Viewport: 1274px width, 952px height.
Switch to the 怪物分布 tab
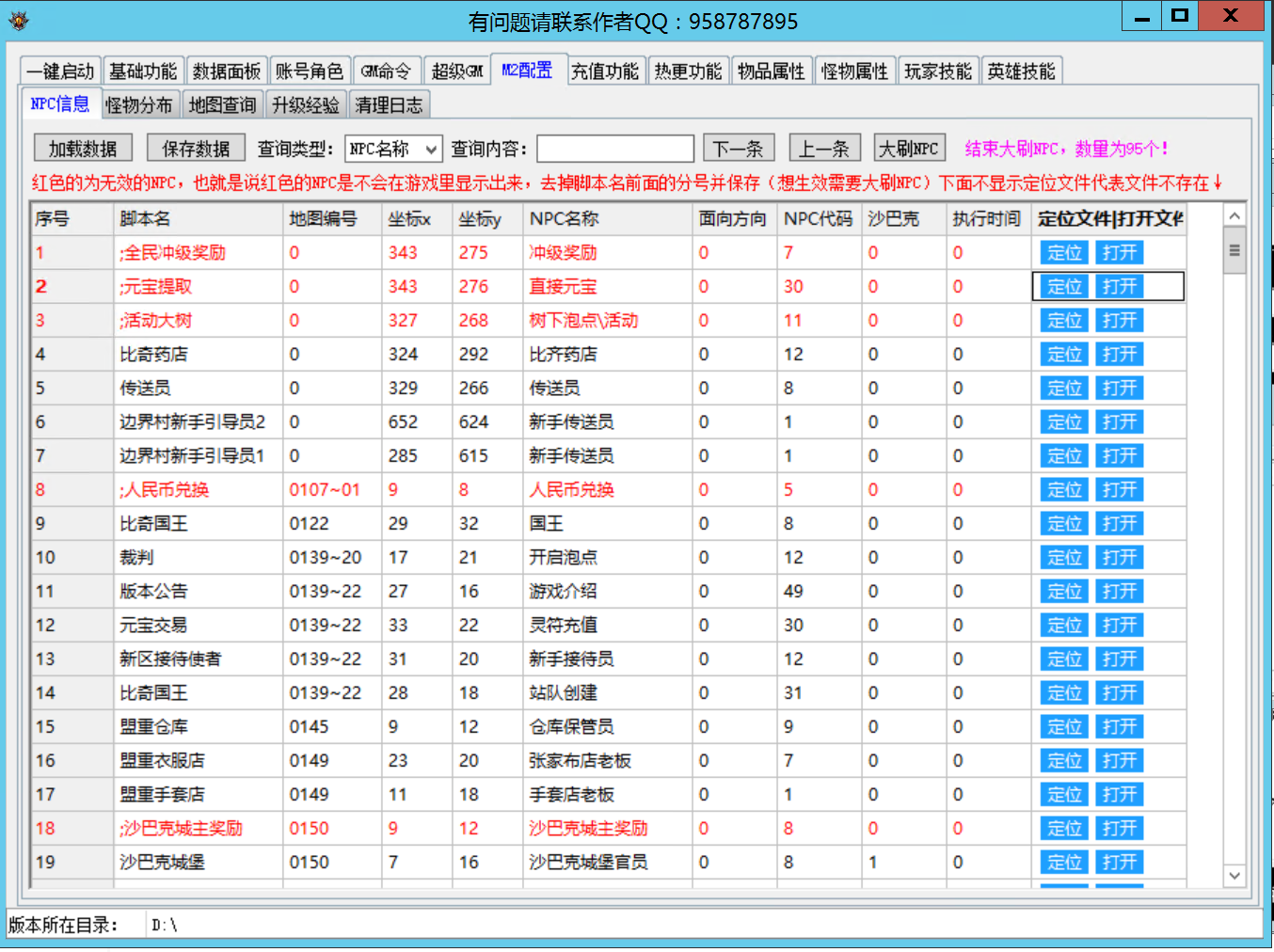tap(139, 105)
